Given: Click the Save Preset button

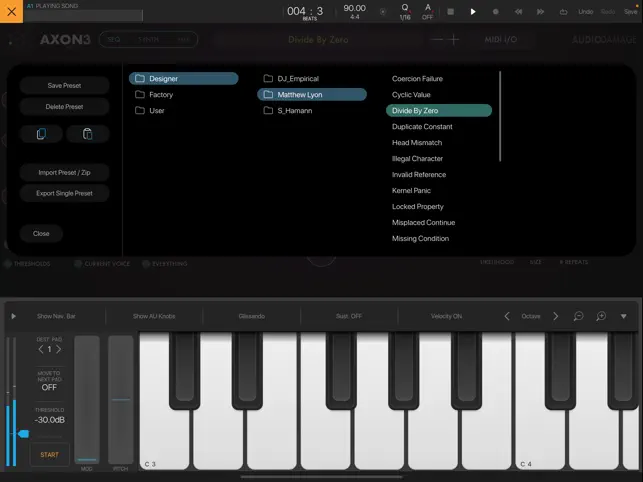Looking at the screenshot, I should click(64, 85).
